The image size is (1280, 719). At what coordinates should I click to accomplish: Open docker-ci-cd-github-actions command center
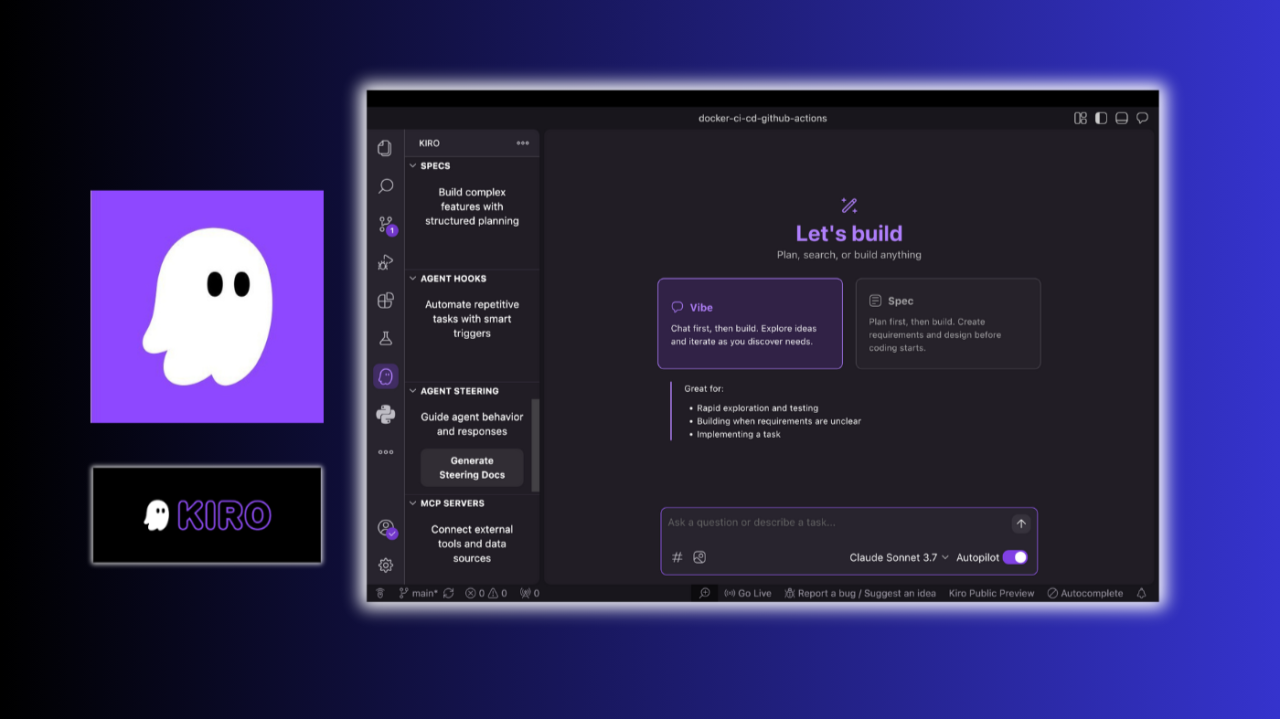[x=762, y=118]
